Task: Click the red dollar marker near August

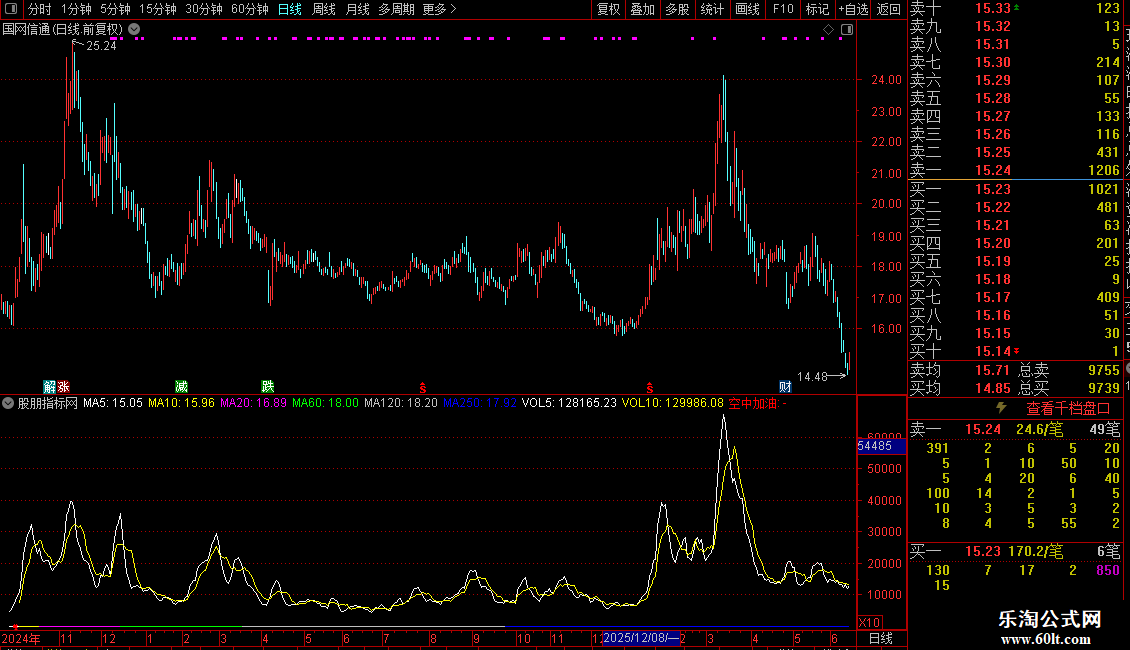Action: [x=423, y=388]
